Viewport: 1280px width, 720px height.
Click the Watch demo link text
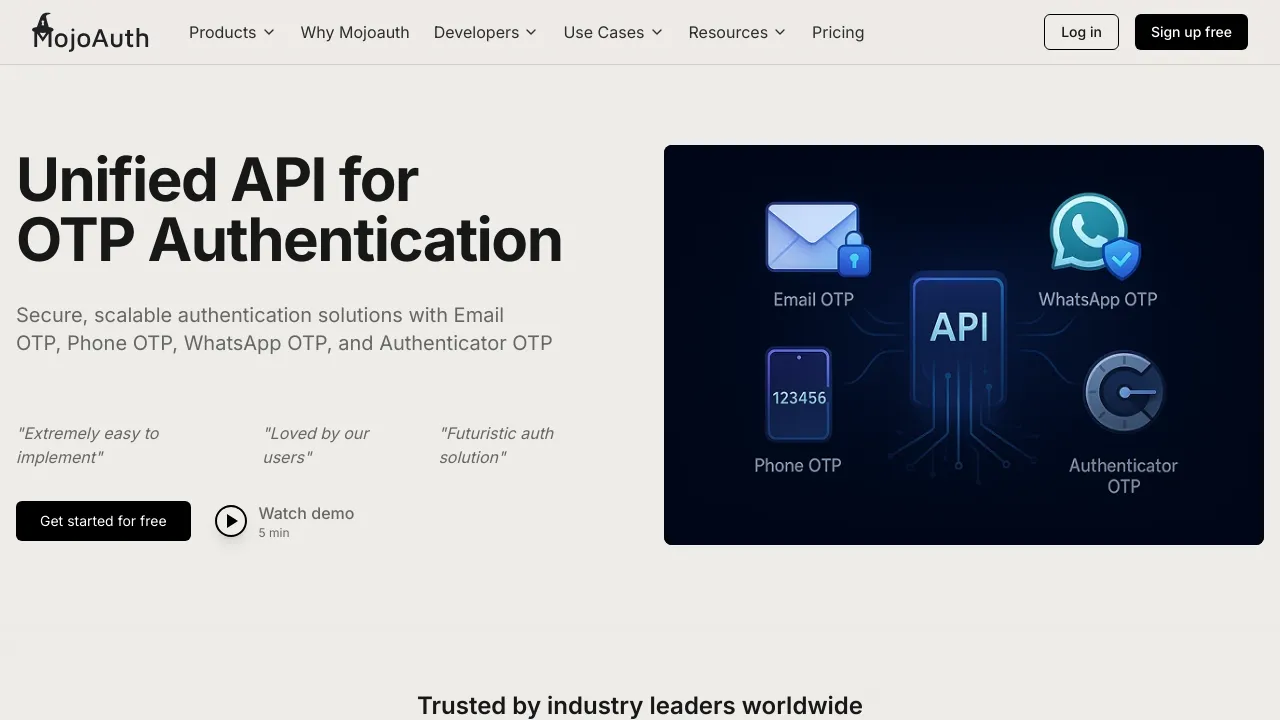click(x=306, y=513)
